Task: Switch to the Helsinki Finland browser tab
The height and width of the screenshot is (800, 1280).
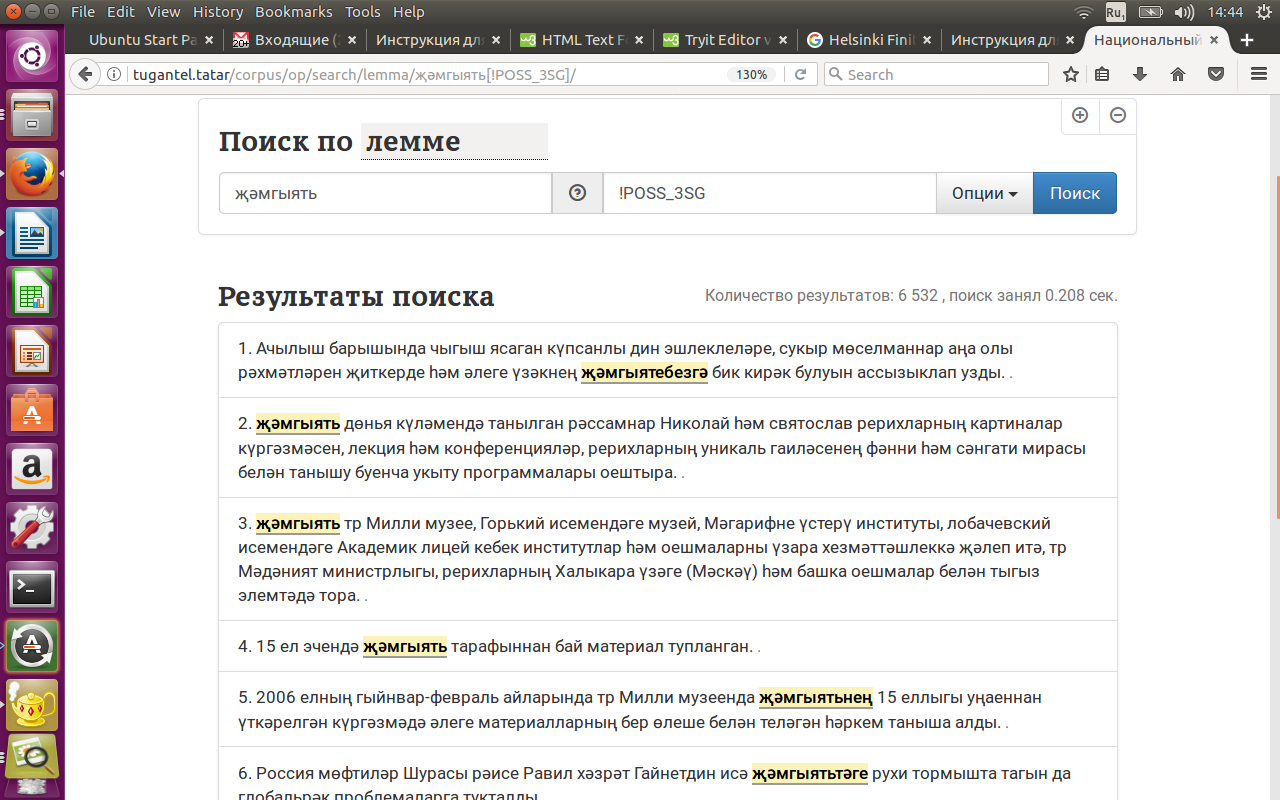Action: 858,39
